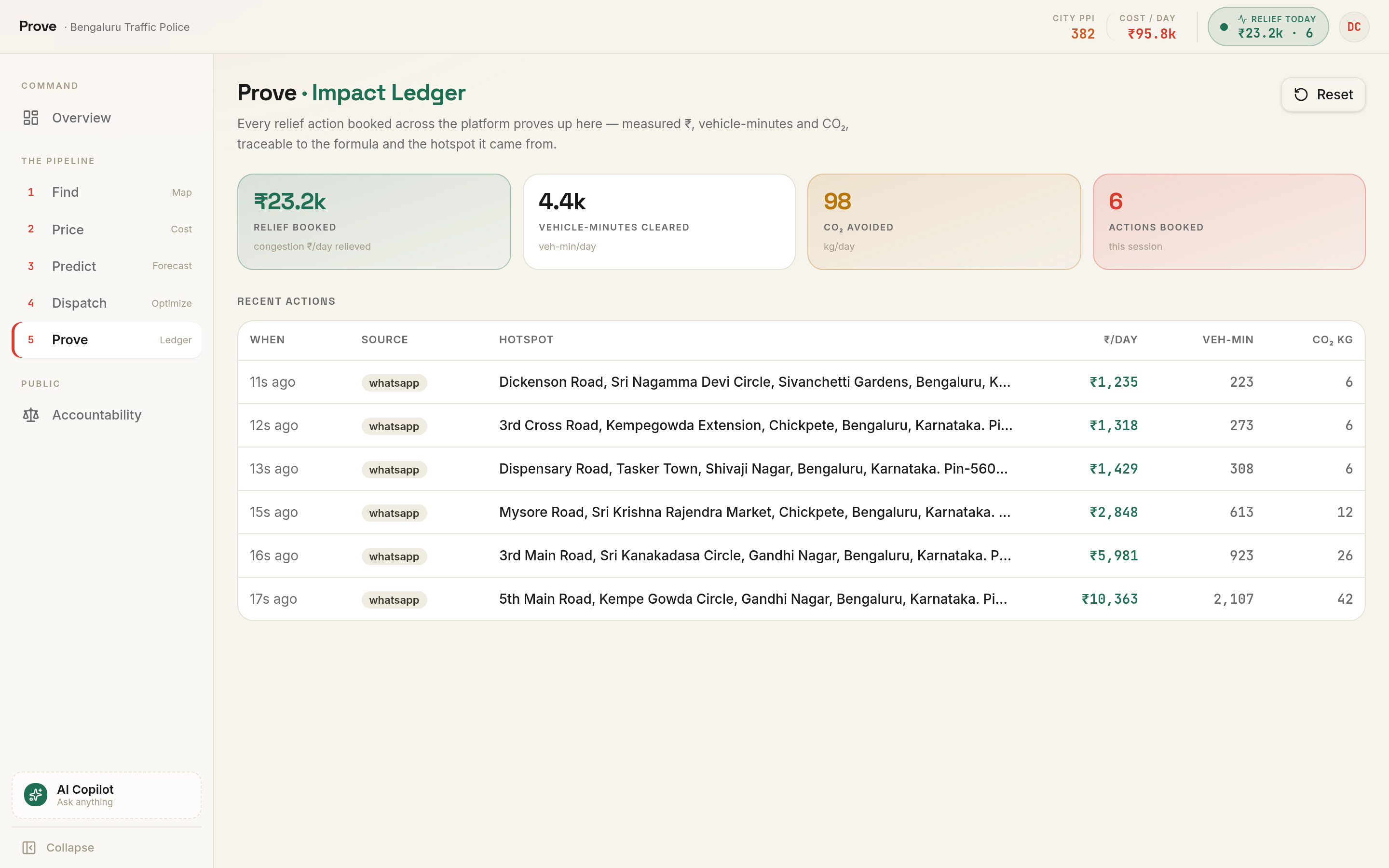This screenshot has height=868, width=1389.
Task: Select the 3rd Main Road hotspot row
Action: tap(801, 556)
